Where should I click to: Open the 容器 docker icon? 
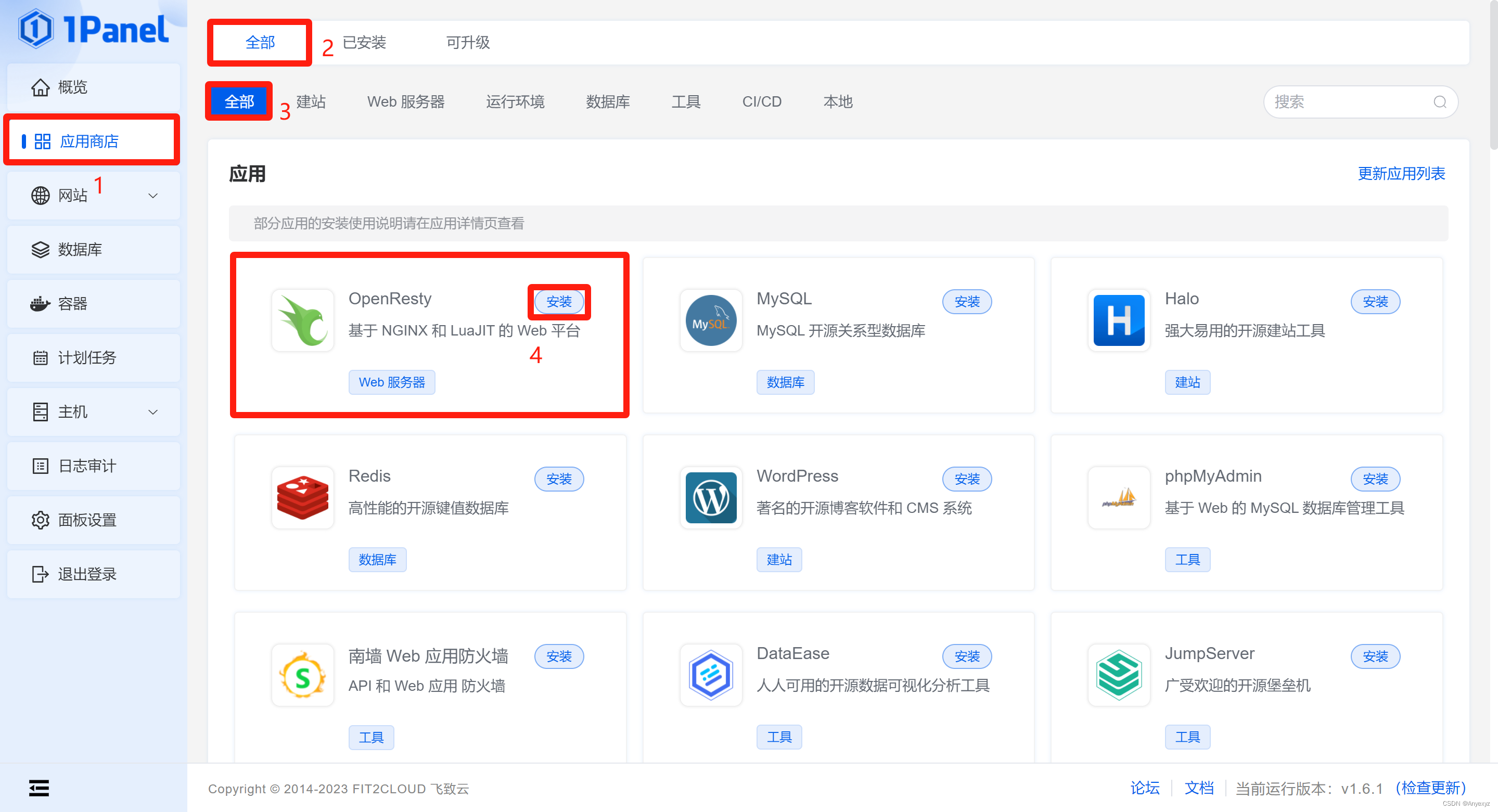(40, 303)
